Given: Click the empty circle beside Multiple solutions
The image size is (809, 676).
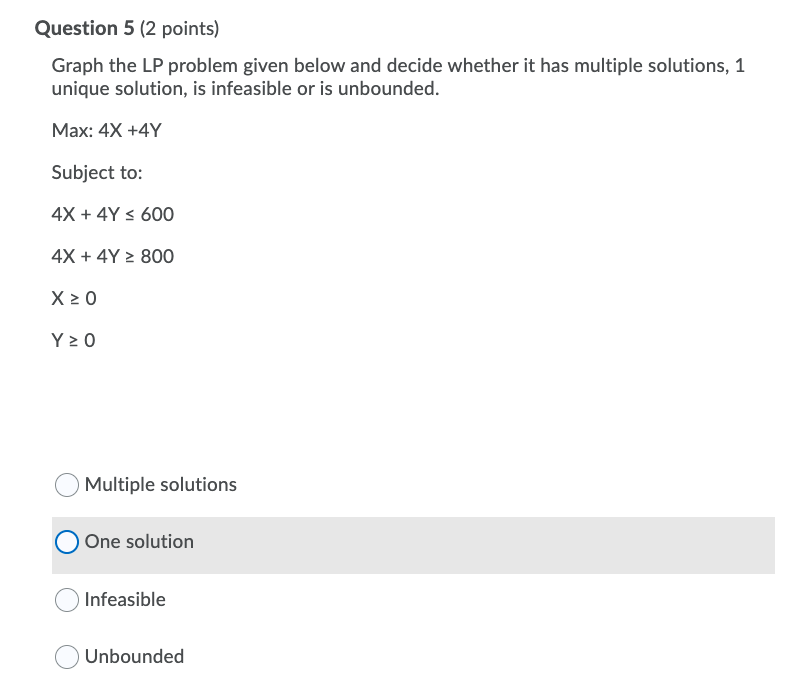Looking at the screenshot, I should 67,484.
